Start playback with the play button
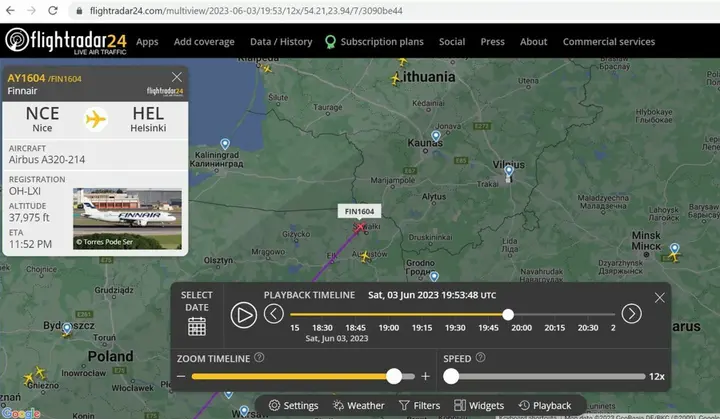Screen dimensions: 720x419 [x=244, y=315]
